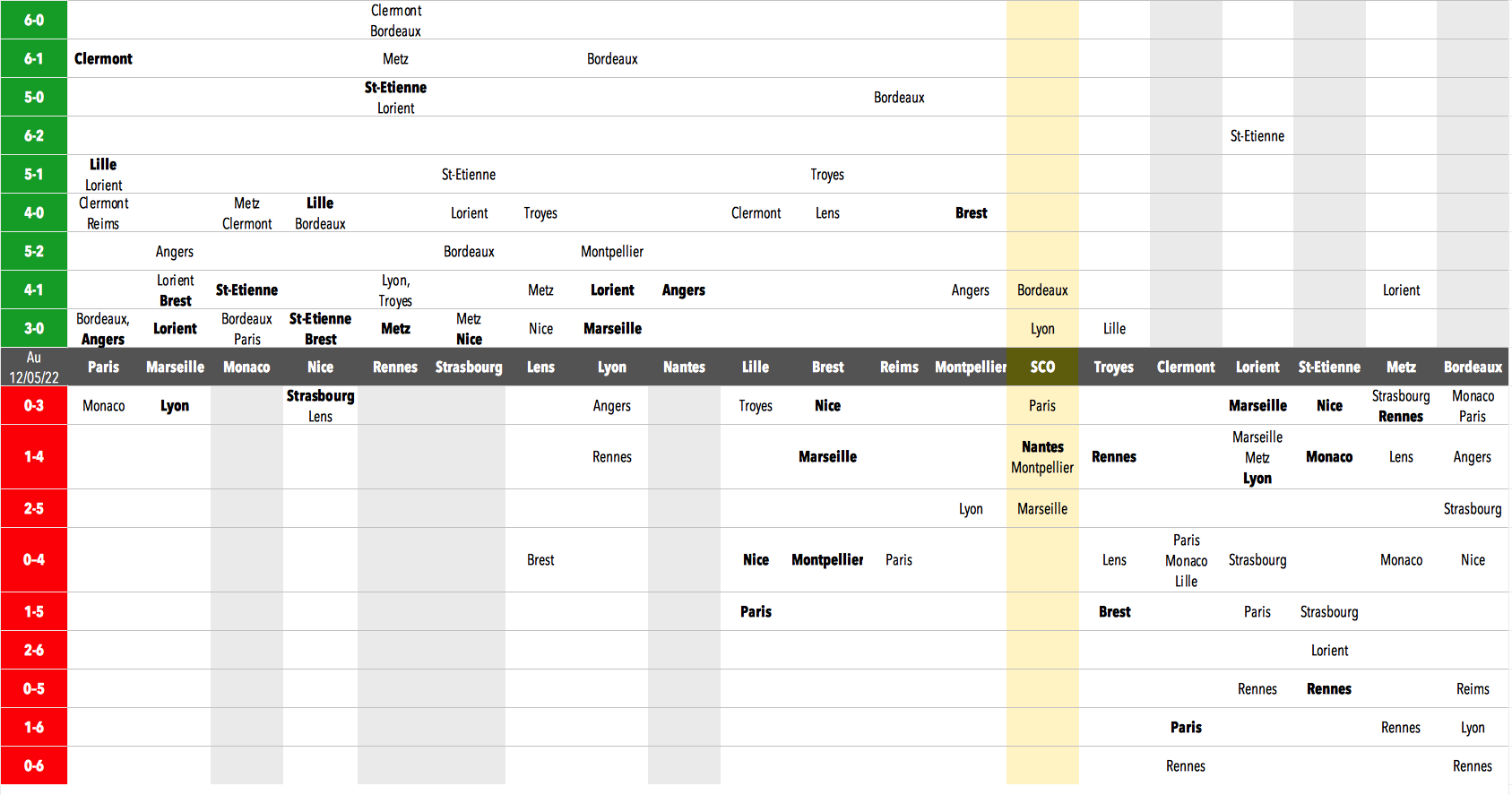Select bold Brest in the 4-0 row
Screen dimensions: 1512x795
(x=971, y=213)
